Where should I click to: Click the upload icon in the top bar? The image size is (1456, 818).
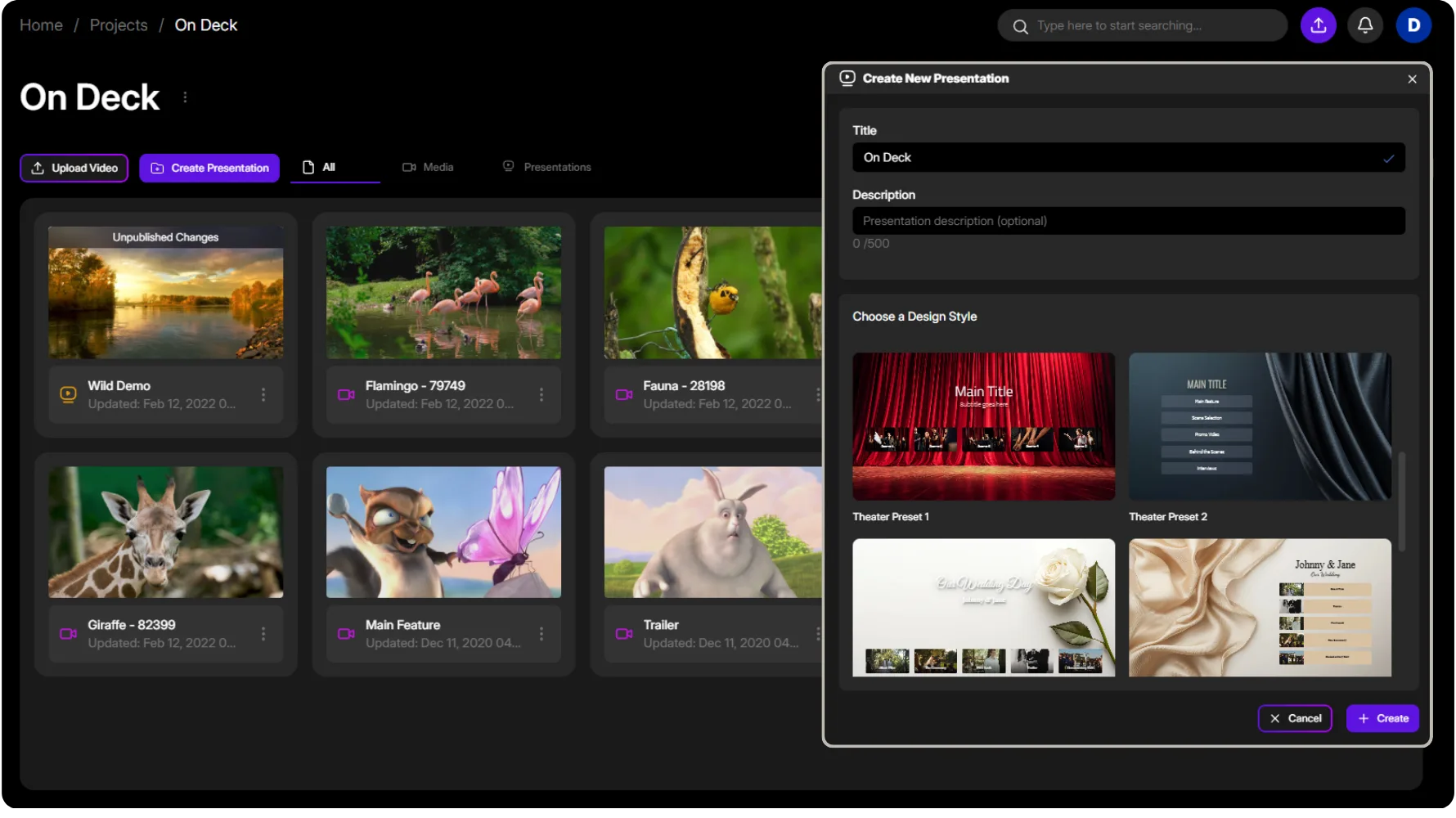tap(1318, 25)
